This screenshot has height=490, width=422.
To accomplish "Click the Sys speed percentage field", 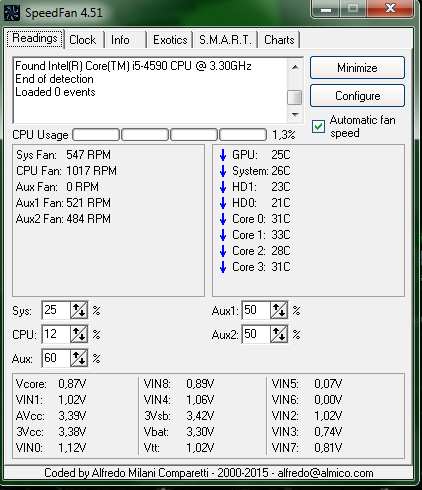I will point(56,310).
